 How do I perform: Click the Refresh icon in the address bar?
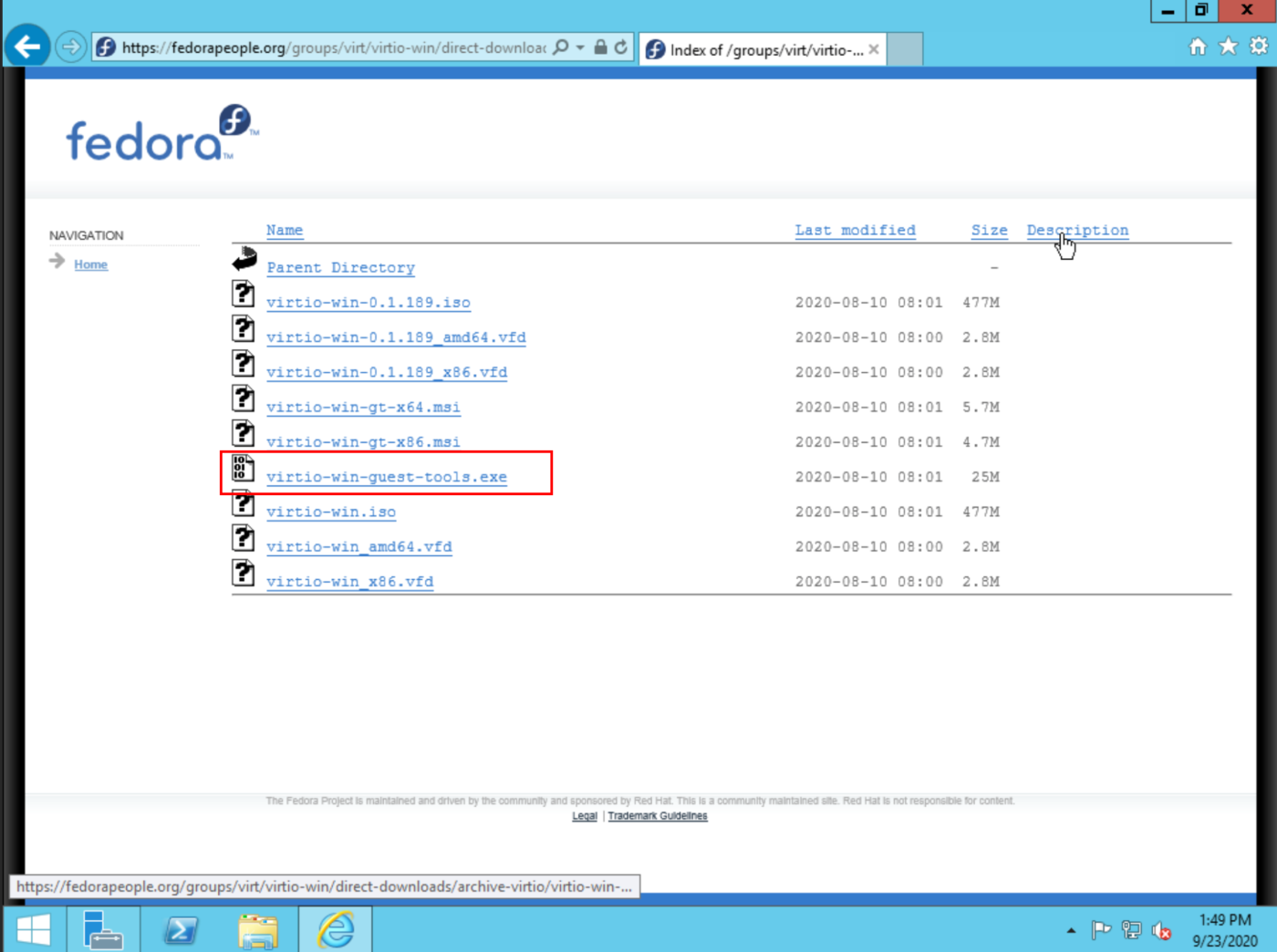point(622,47)
